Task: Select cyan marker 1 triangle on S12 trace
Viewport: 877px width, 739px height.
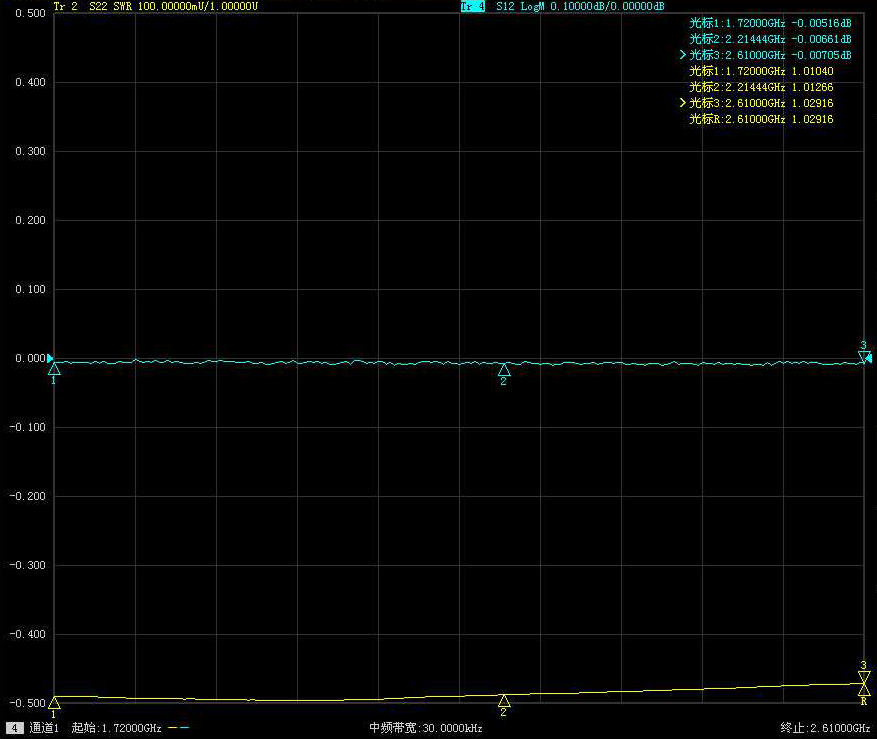Action: pos(54,369)
